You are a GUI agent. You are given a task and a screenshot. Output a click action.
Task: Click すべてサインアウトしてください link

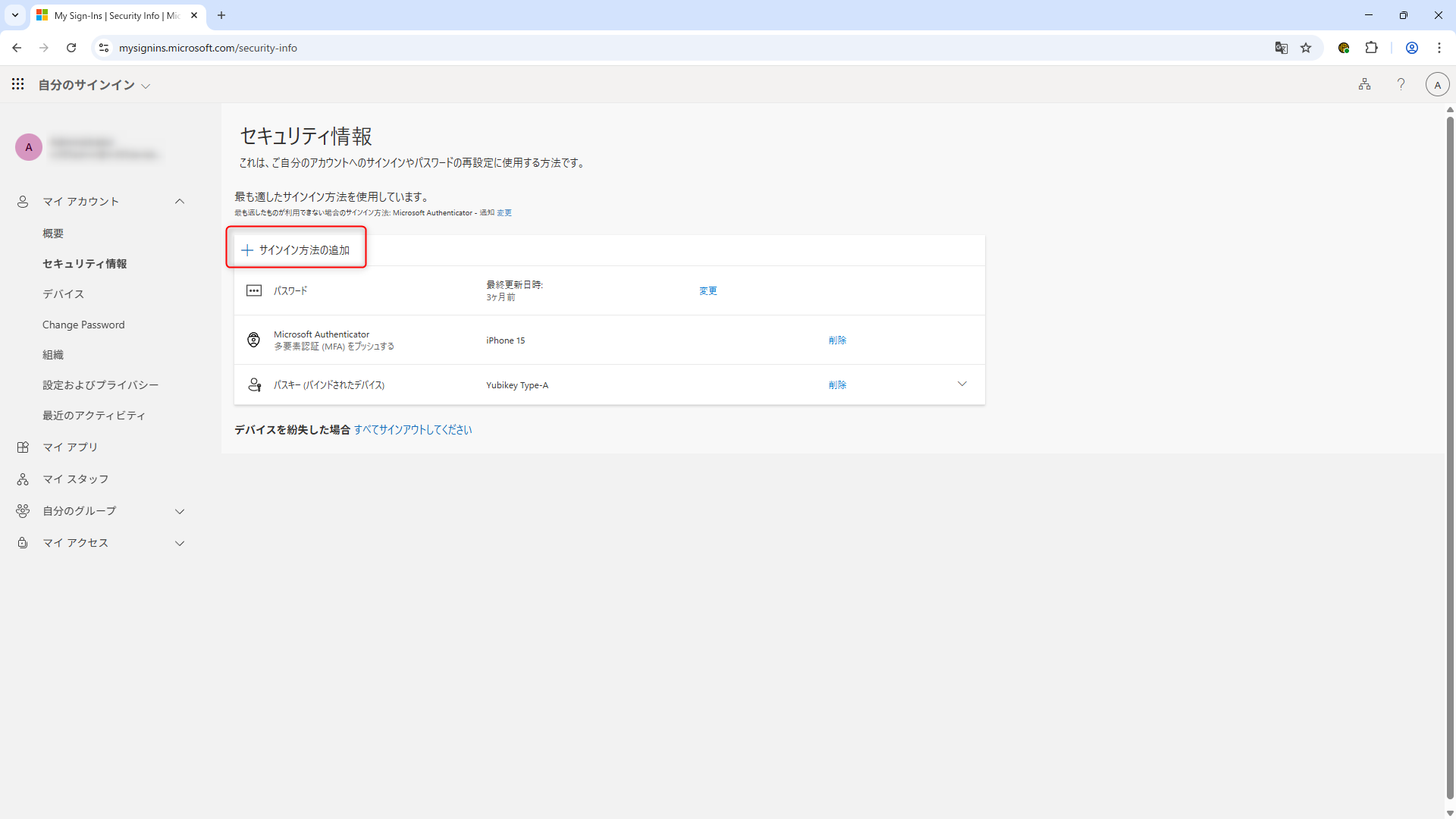click(x=413, y=430)
